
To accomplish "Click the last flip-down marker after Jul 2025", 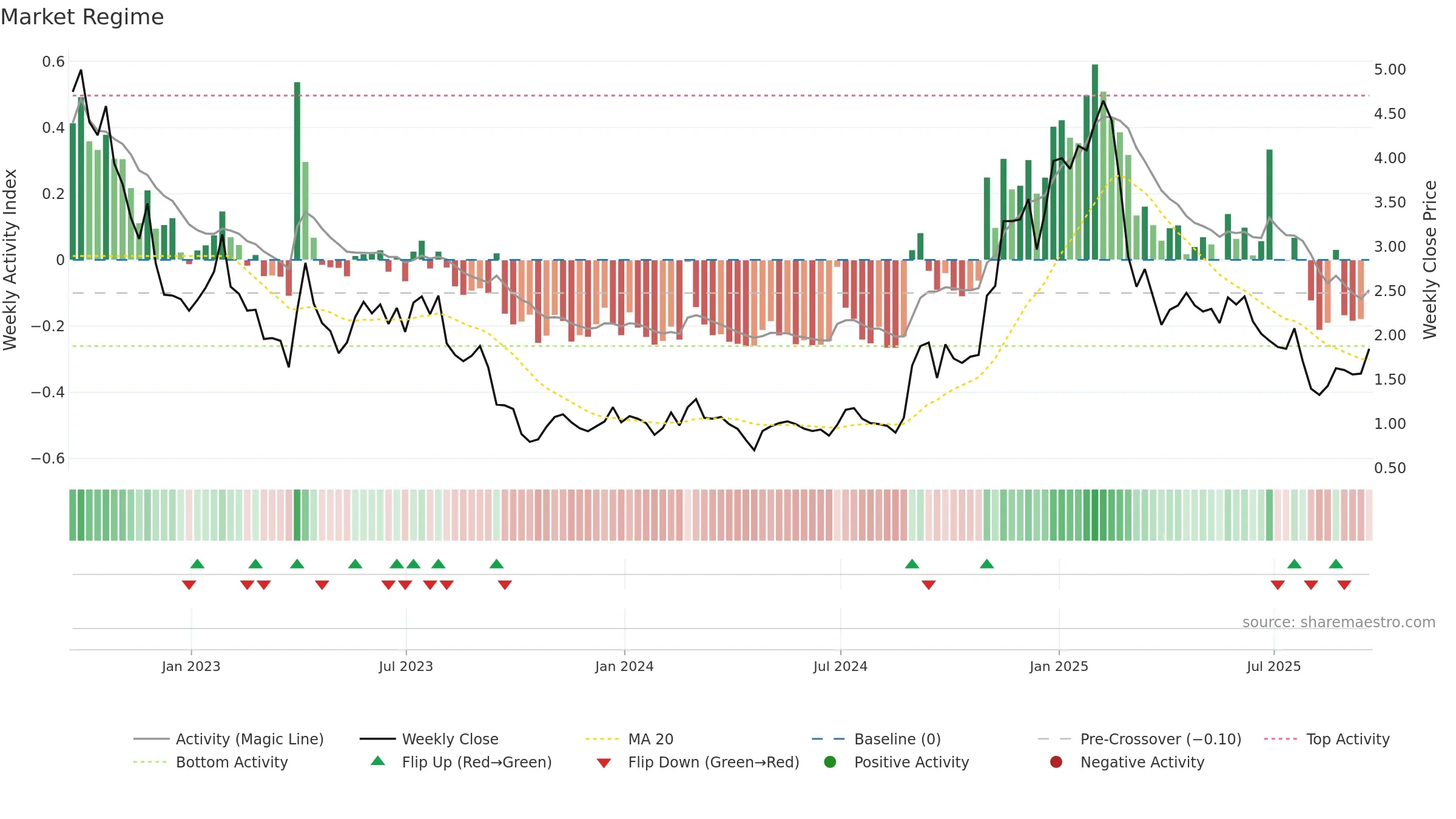I will [1344, 585].
